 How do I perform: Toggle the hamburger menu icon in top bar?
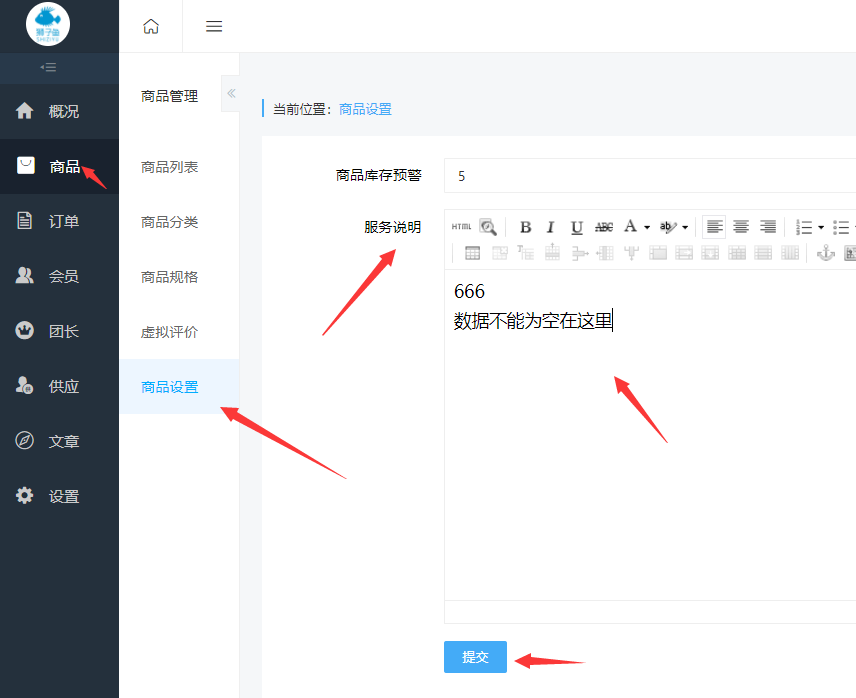click(214, 26)
